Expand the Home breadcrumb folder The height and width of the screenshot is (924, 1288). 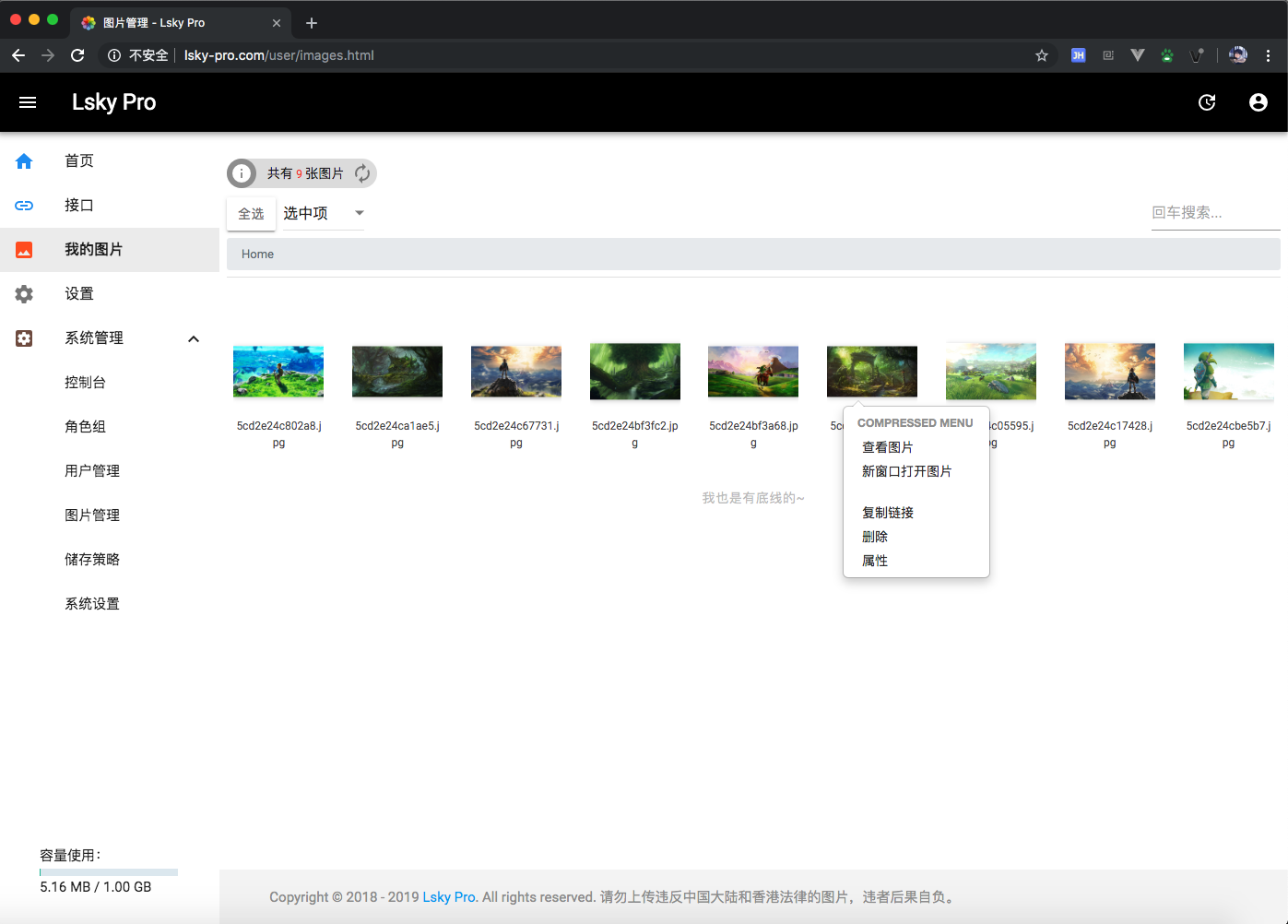[257, 254]
